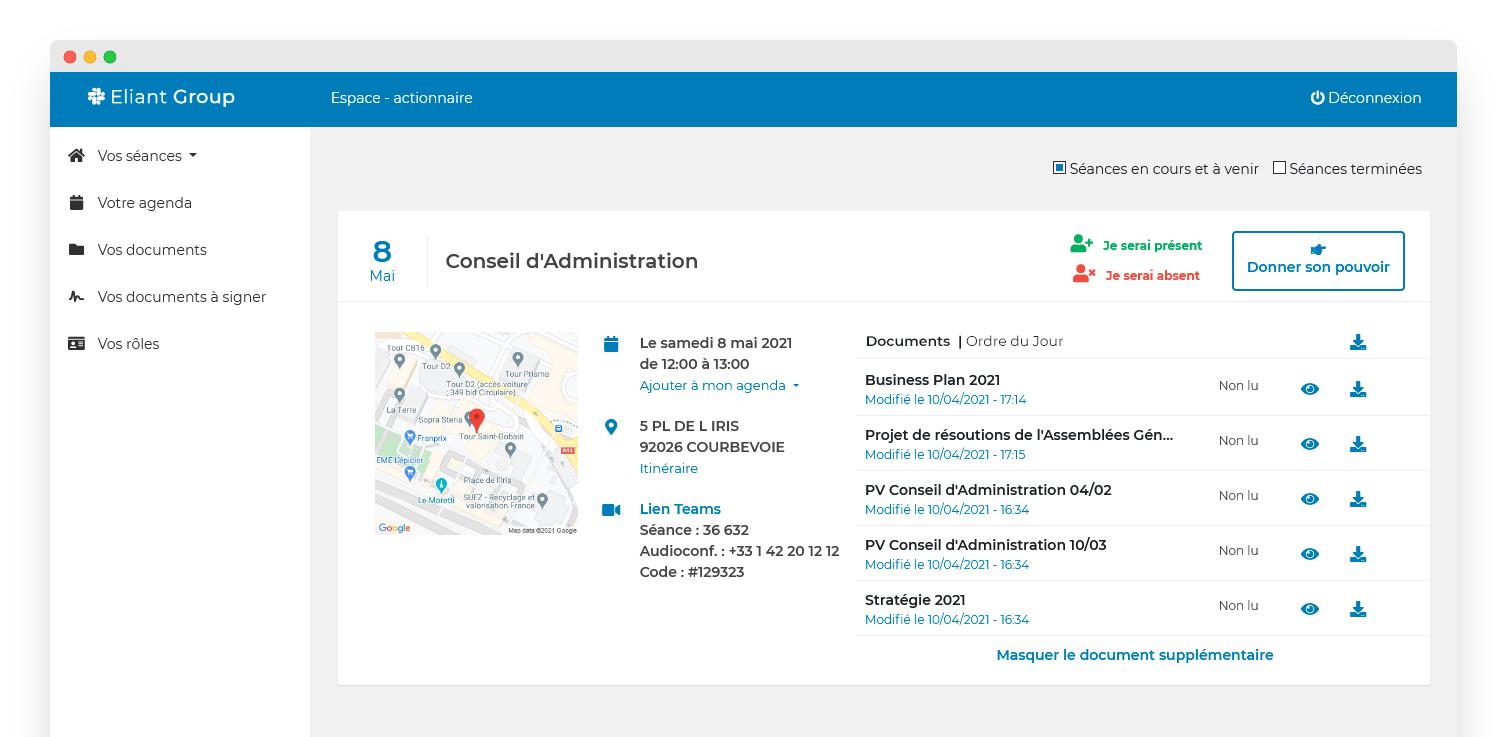The image size is (1507, 737).
Task: View Stratégie 2021 via eye icon
Action: (1310, 609)
